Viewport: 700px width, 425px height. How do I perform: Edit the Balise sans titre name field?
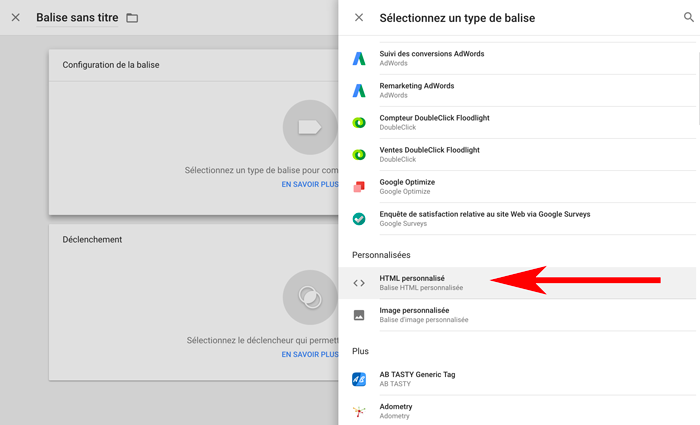76,18
